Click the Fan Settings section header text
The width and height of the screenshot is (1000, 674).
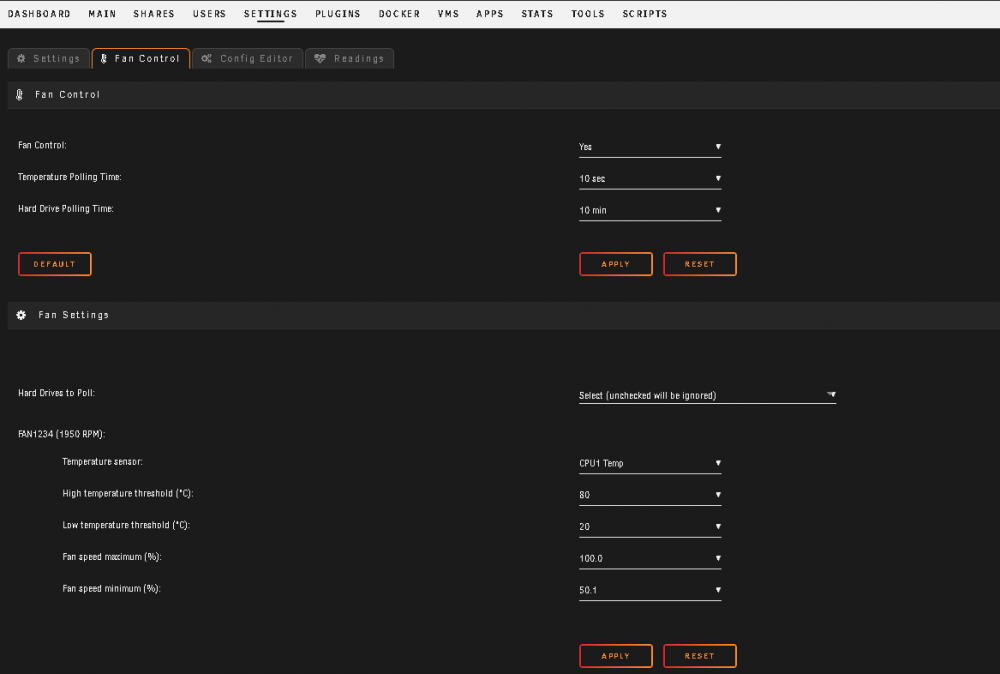click(x=73, y=315)
